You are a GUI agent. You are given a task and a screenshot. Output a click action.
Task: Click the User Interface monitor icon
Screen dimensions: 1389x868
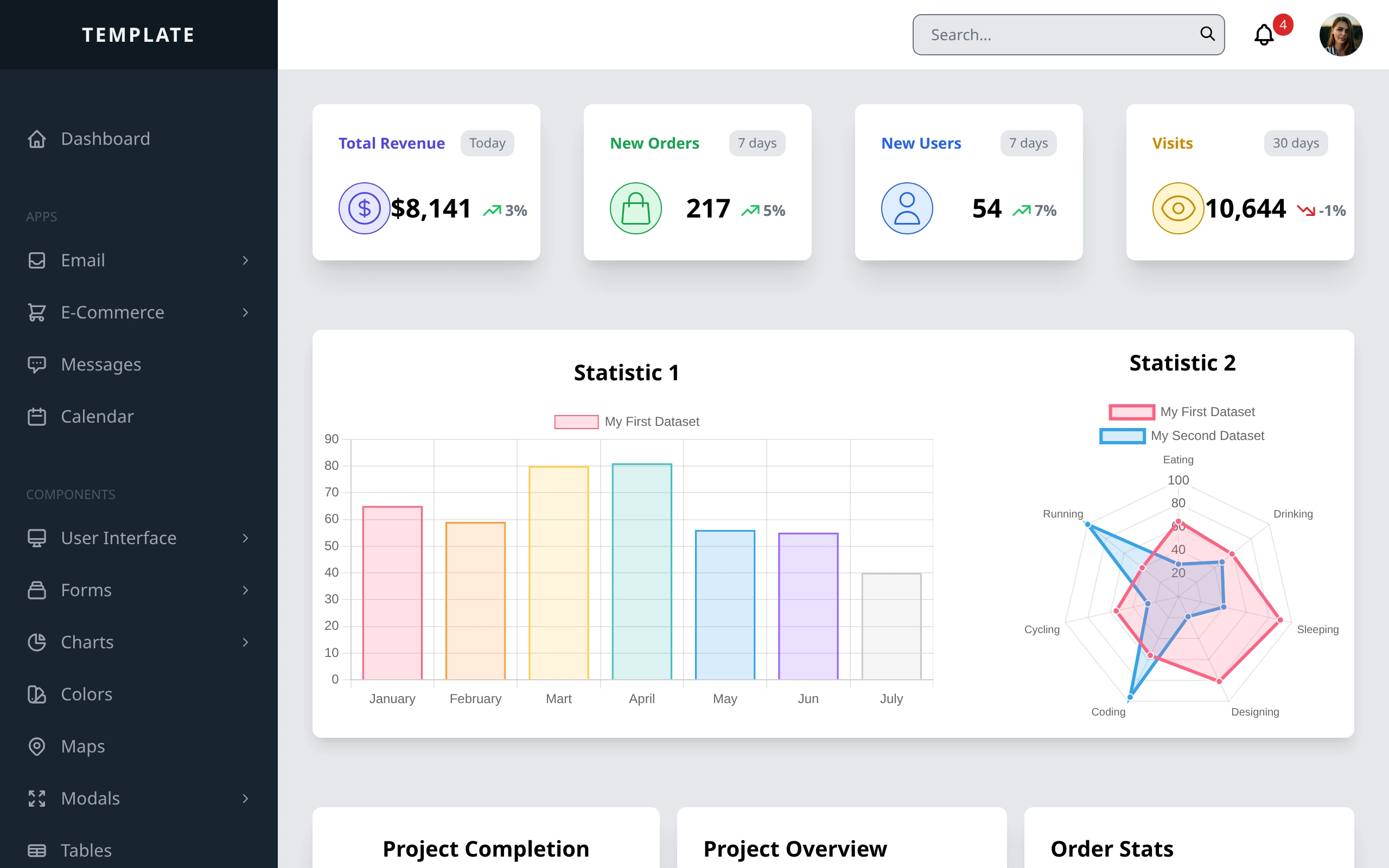click(37, 538)
